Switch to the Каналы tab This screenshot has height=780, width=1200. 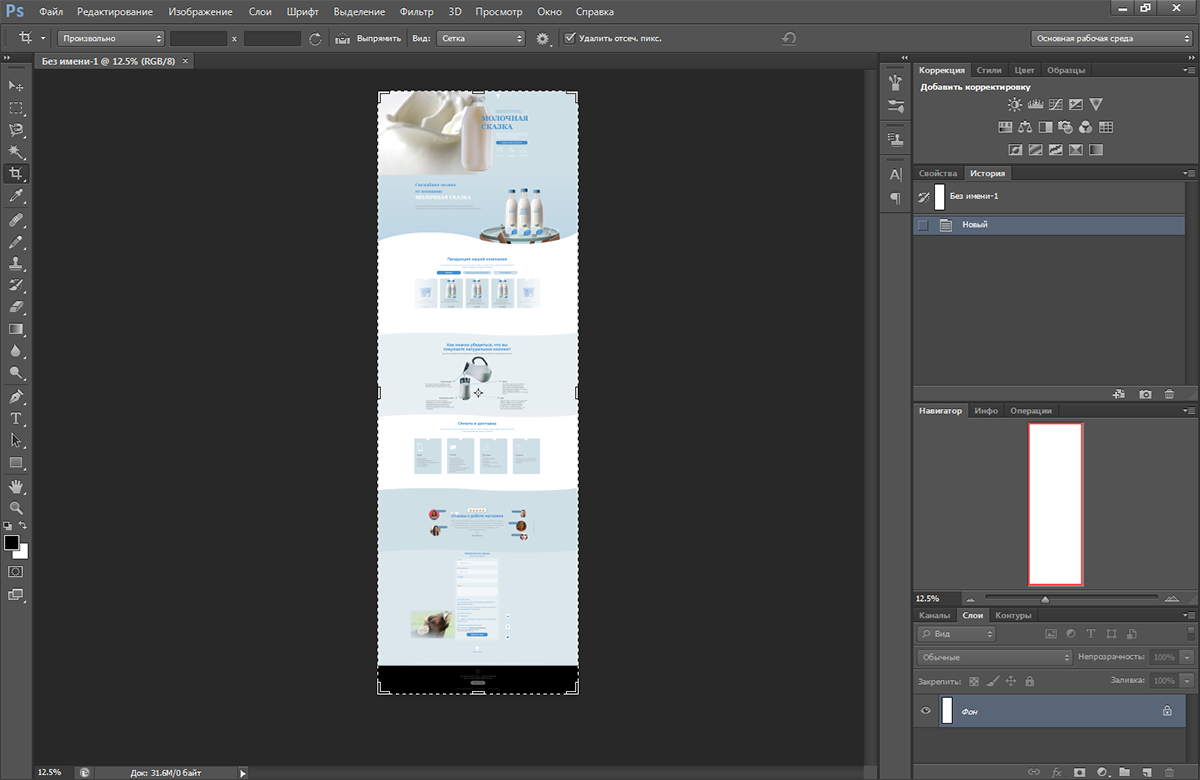pyautogui.click(x=934, y=616)
